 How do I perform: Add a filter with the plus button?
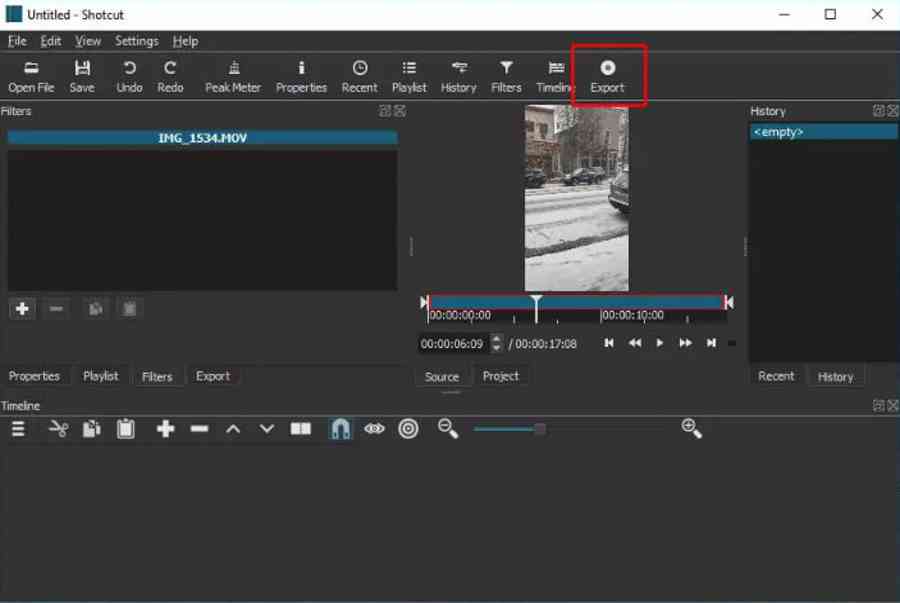click(x=22, y=309)
